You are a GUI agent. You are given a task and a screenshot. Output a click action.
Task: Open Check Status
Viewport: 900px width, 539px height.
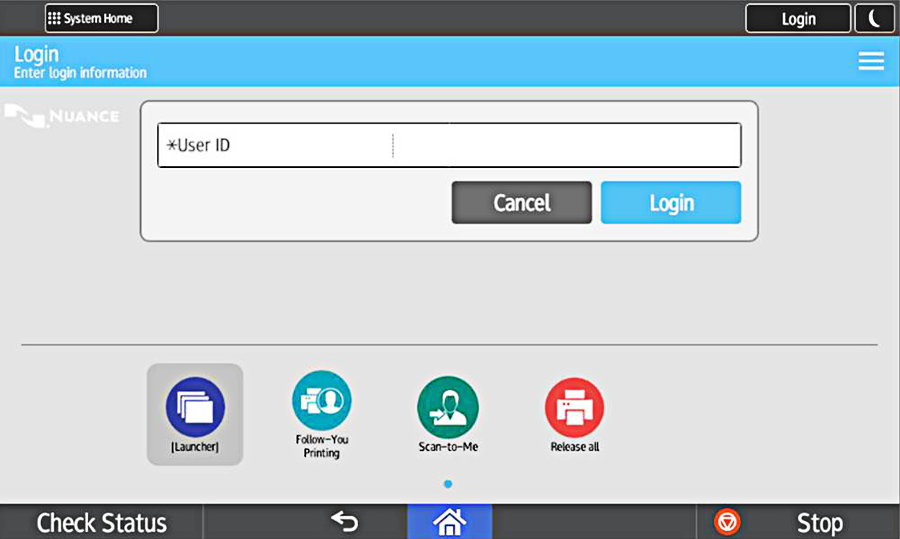coord(101,522)
